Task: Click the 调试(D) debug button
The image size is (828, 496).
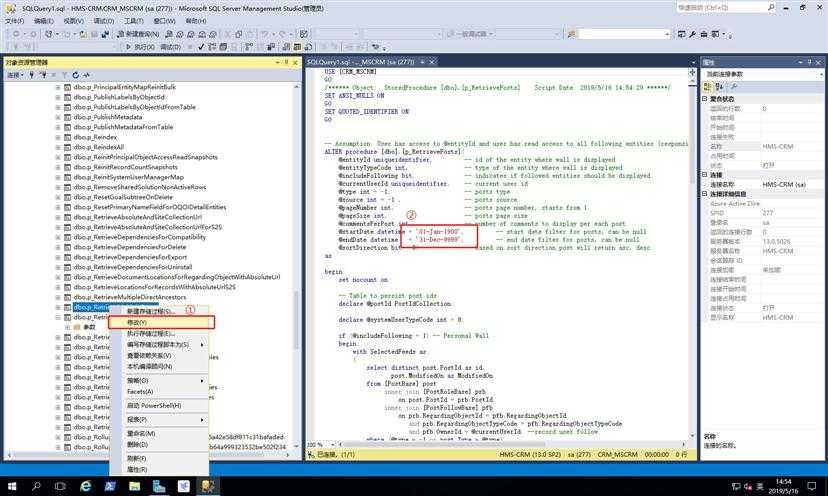Action: click(170, 47)
